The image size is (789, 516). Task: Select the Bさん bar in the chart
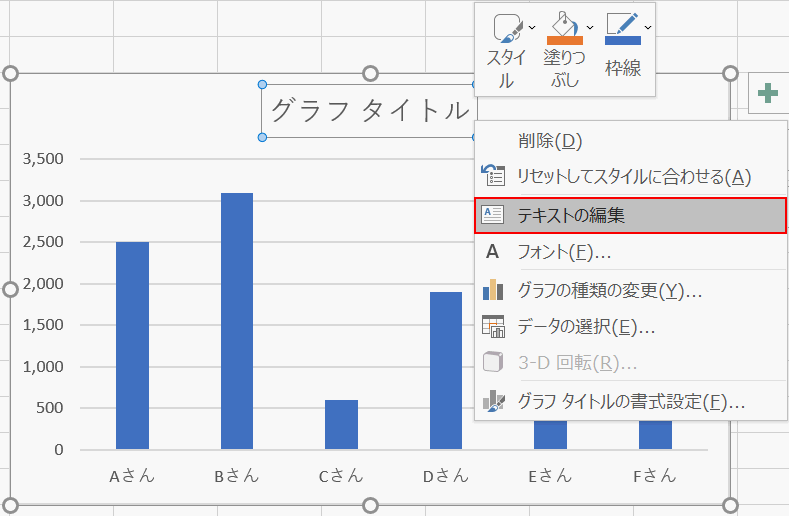tap(237, 321)
